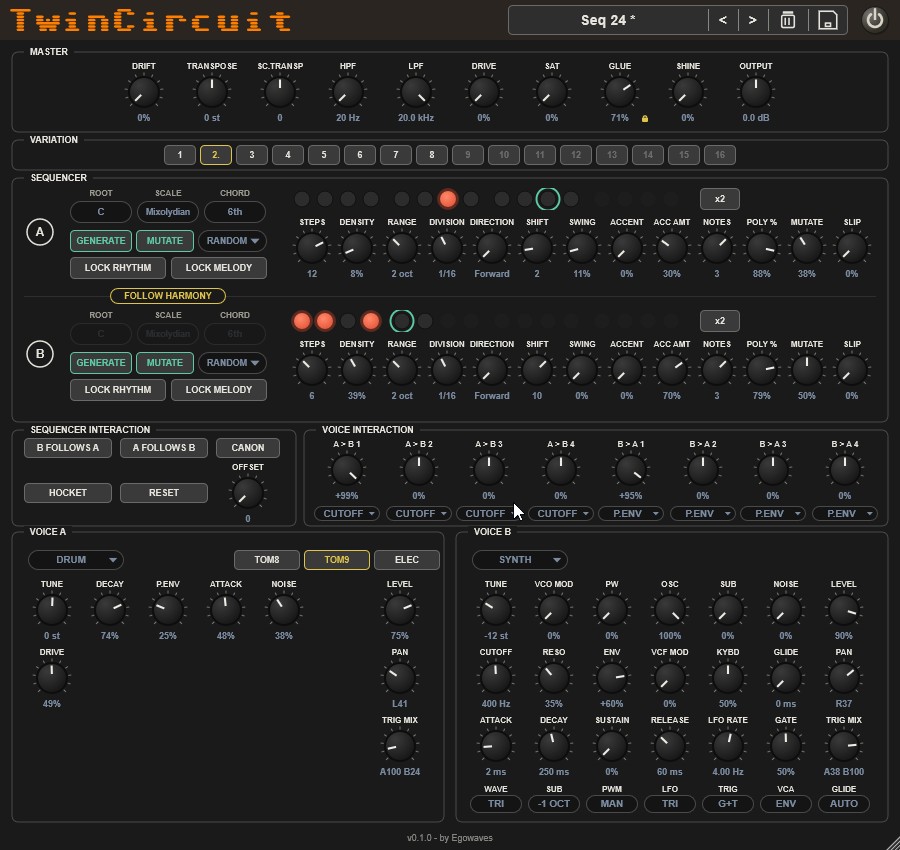900x850 pixels.
Task: Open Sequencer A RANDOM dropdown
Action: 232,241
